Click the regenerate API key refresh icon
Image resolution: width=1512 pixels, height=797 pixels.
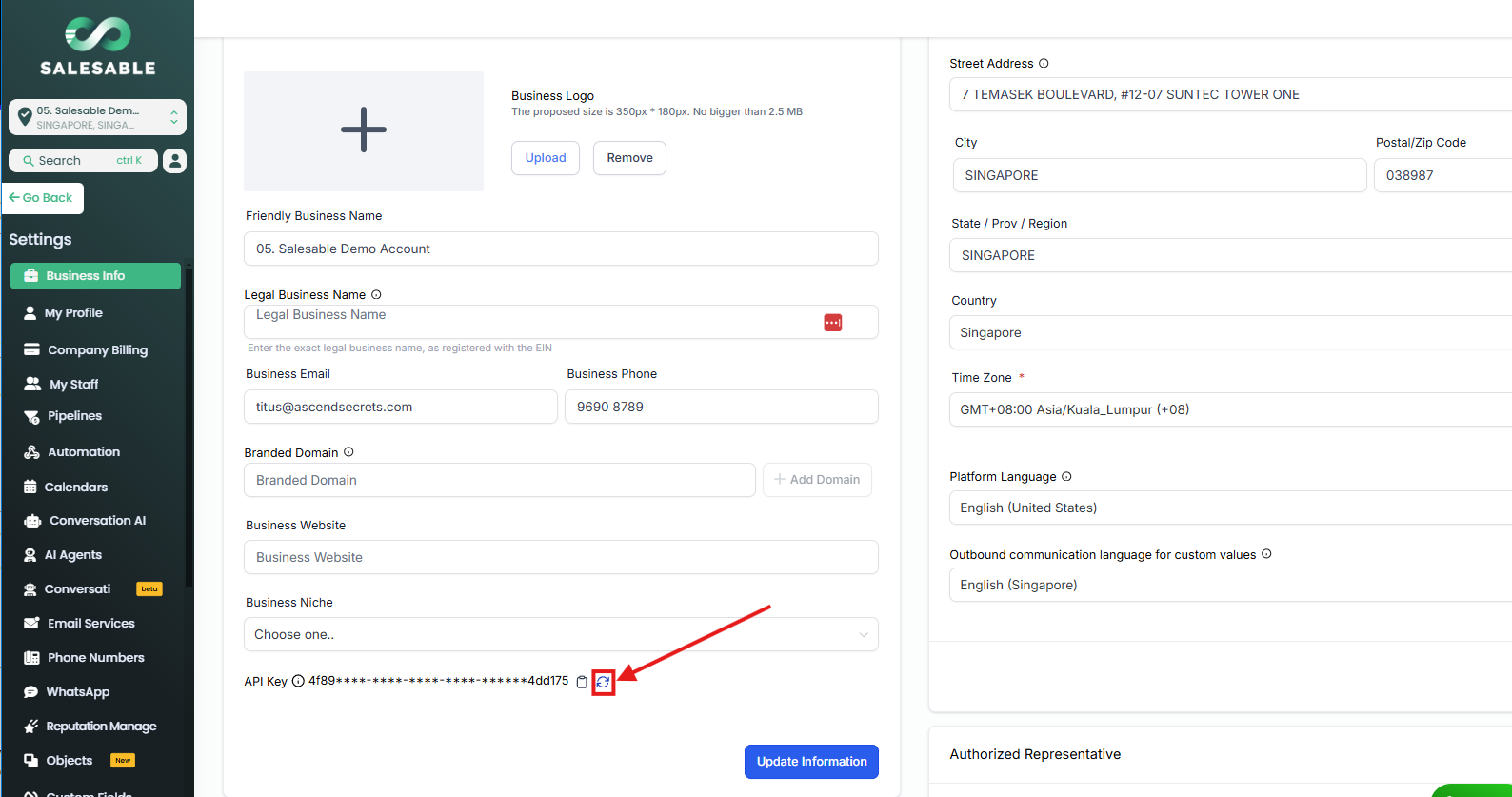(x=603, y=682)
